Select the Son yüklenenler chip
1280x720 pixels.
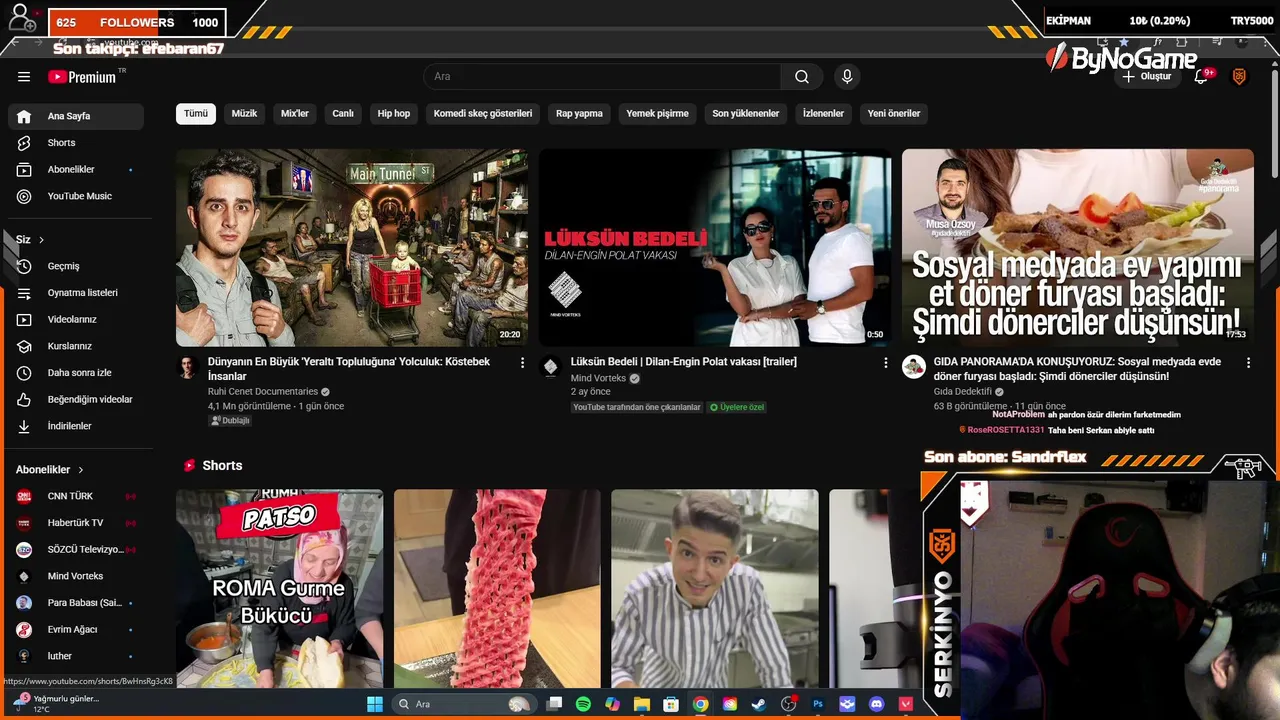point(746,114)
